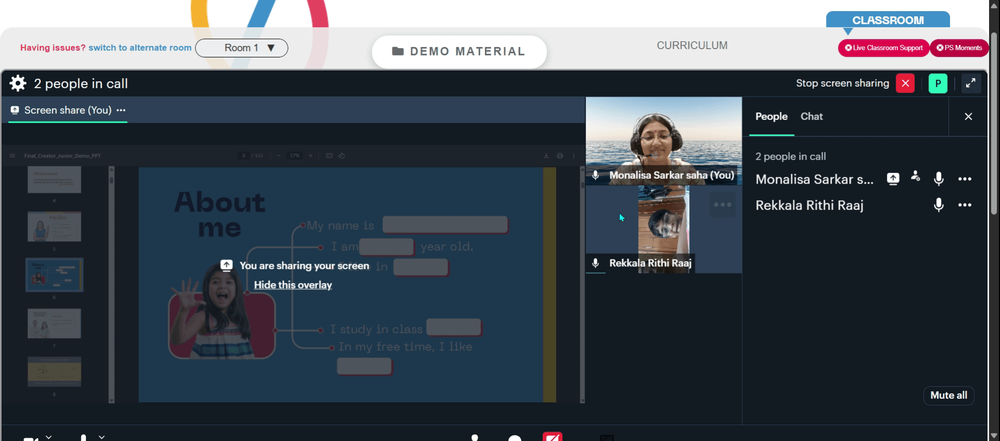Open the Screen share (You) three-dot options
1000x441 pixels.
pyautogui.click(x=121, y=110)
